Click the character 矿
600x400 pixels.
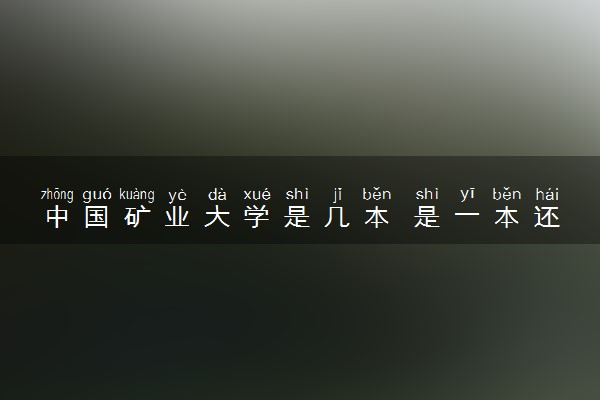pos(137,217)
